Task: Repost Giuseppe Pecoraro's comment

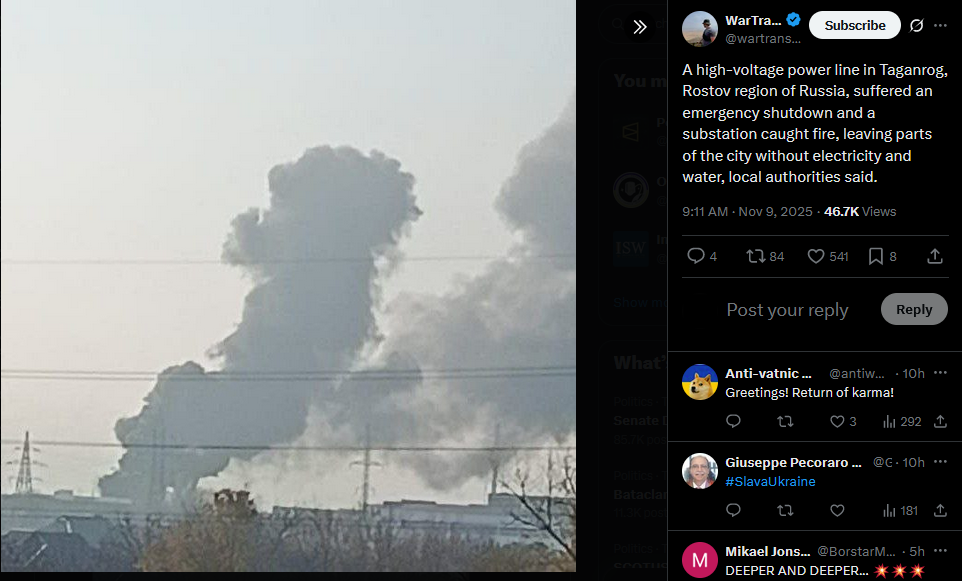Action: click(785, 510)
